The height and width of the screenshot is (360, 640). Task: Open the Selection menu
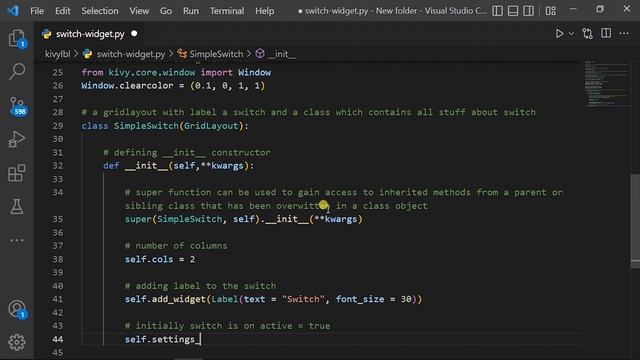point(100,11)
